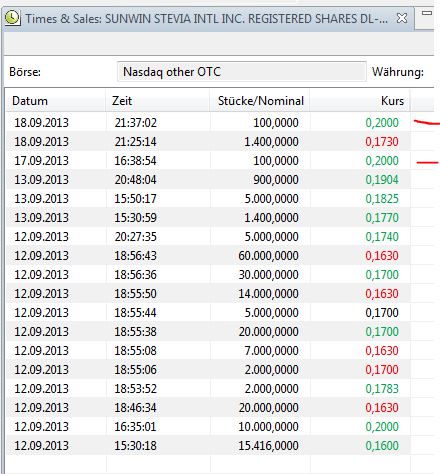Minimize the Times & Sales panel
Screen dimensions: 440x474
click(427, 13)
